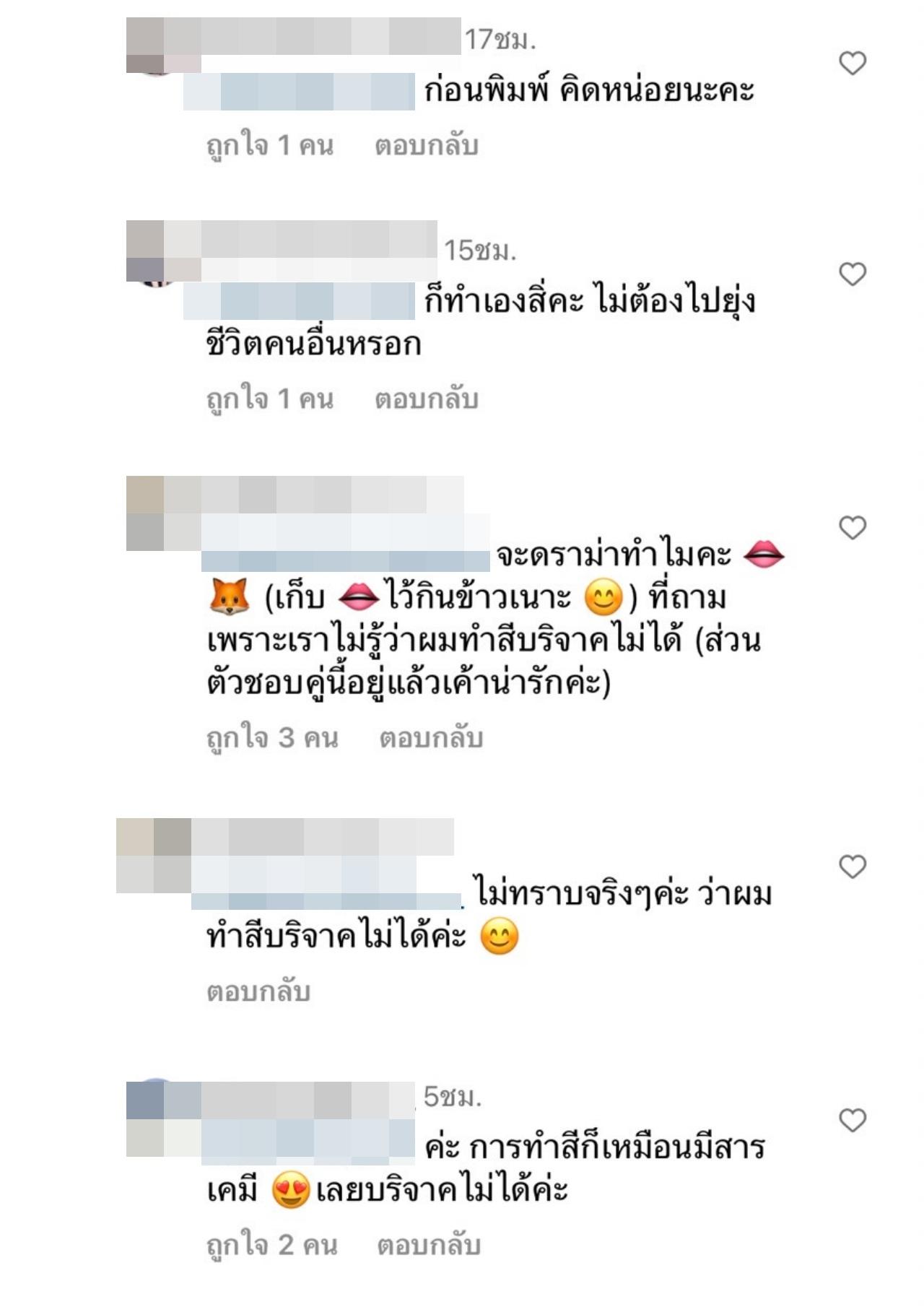Click ตอบกลับ beside ถูกใจ 2 คน
Viewport: 924px width, 1307px height.
click(x=429, y=1245)
